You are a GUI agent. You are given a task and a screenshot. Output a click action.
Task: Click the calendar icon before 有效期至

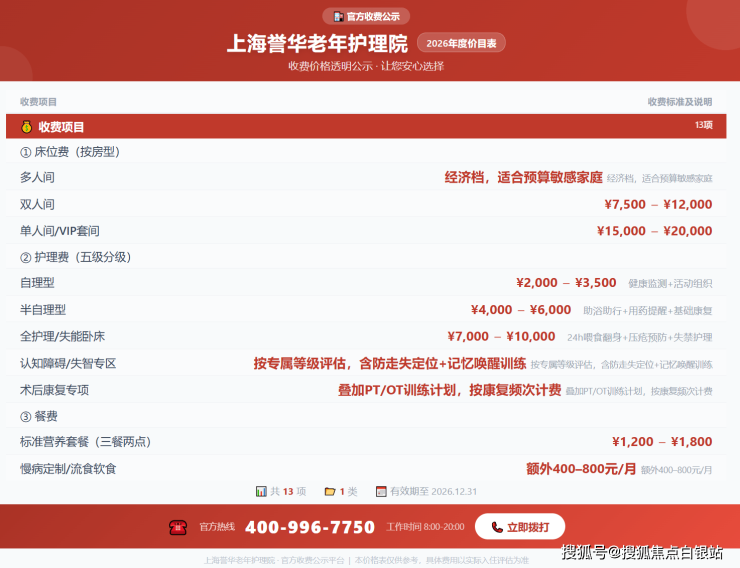381,492
